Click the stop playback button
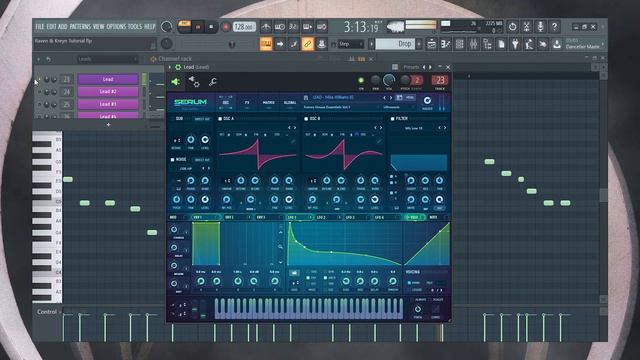This screenshot has width=640, height=360. tap(211, 27)
